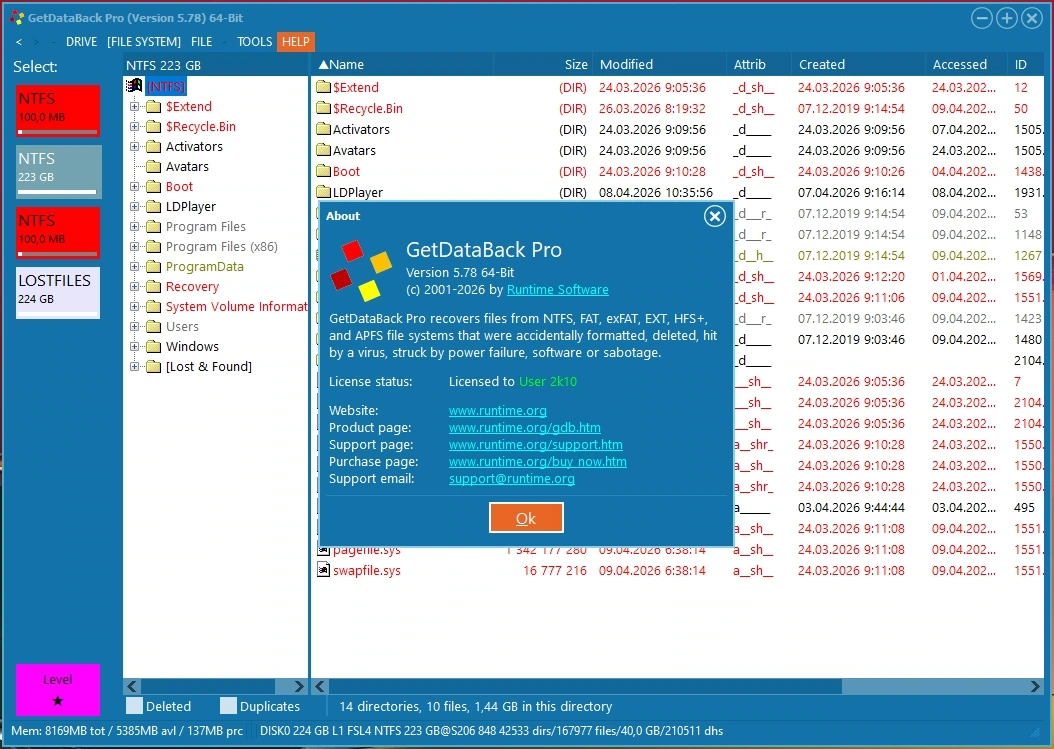
Task: Open the TOOLS menu
Action: 254,42
